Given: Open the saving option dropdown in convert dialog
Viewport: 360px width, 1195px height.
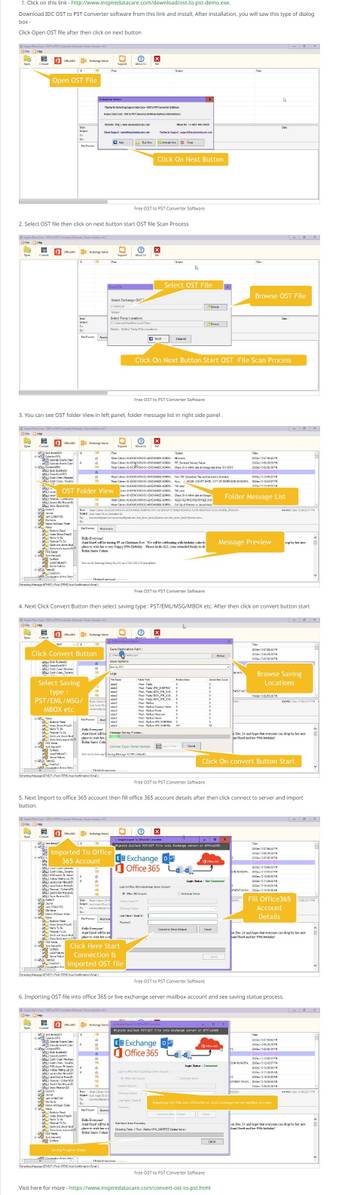Looking at the screenshot, I should point(169,667).
